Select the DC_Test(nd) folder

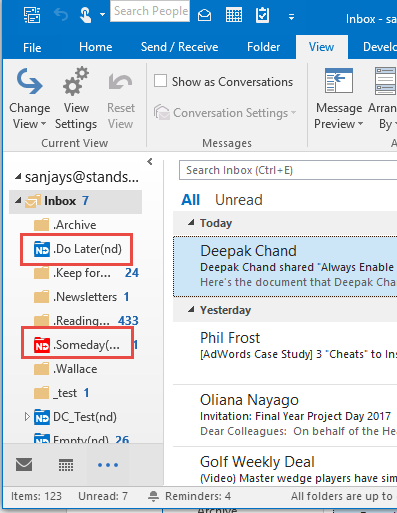85,417
